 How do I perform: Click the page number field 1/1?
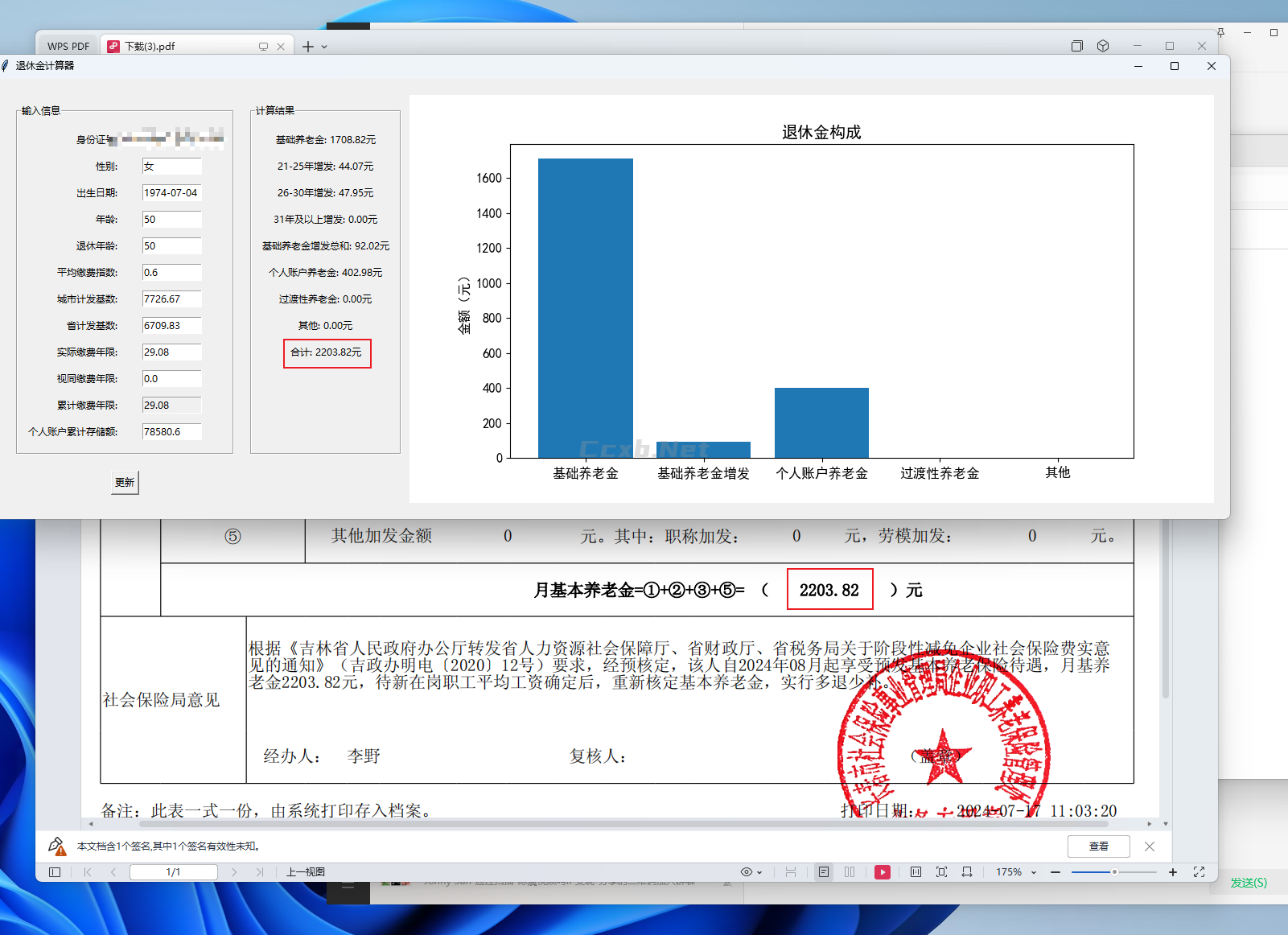[173, 872]
